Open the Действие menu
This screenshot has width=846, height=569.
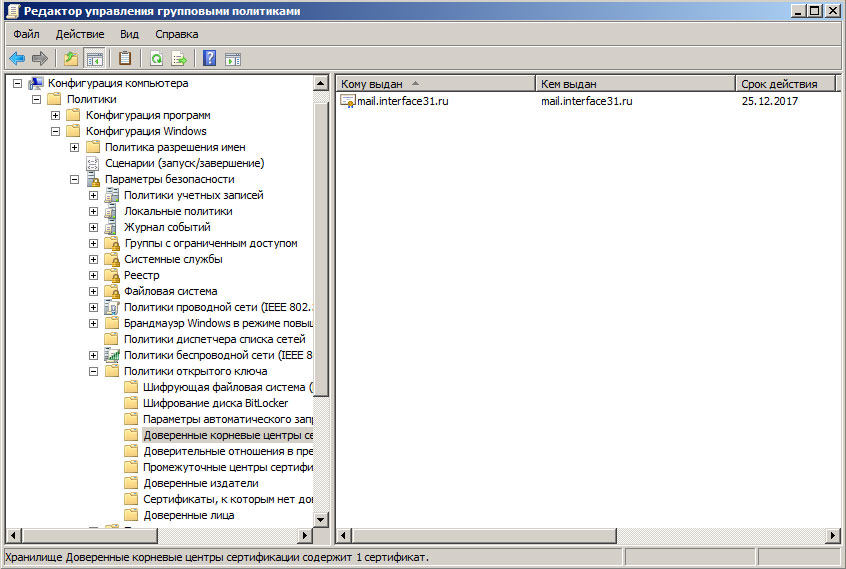pyautogui.click(x=80, y=34)
